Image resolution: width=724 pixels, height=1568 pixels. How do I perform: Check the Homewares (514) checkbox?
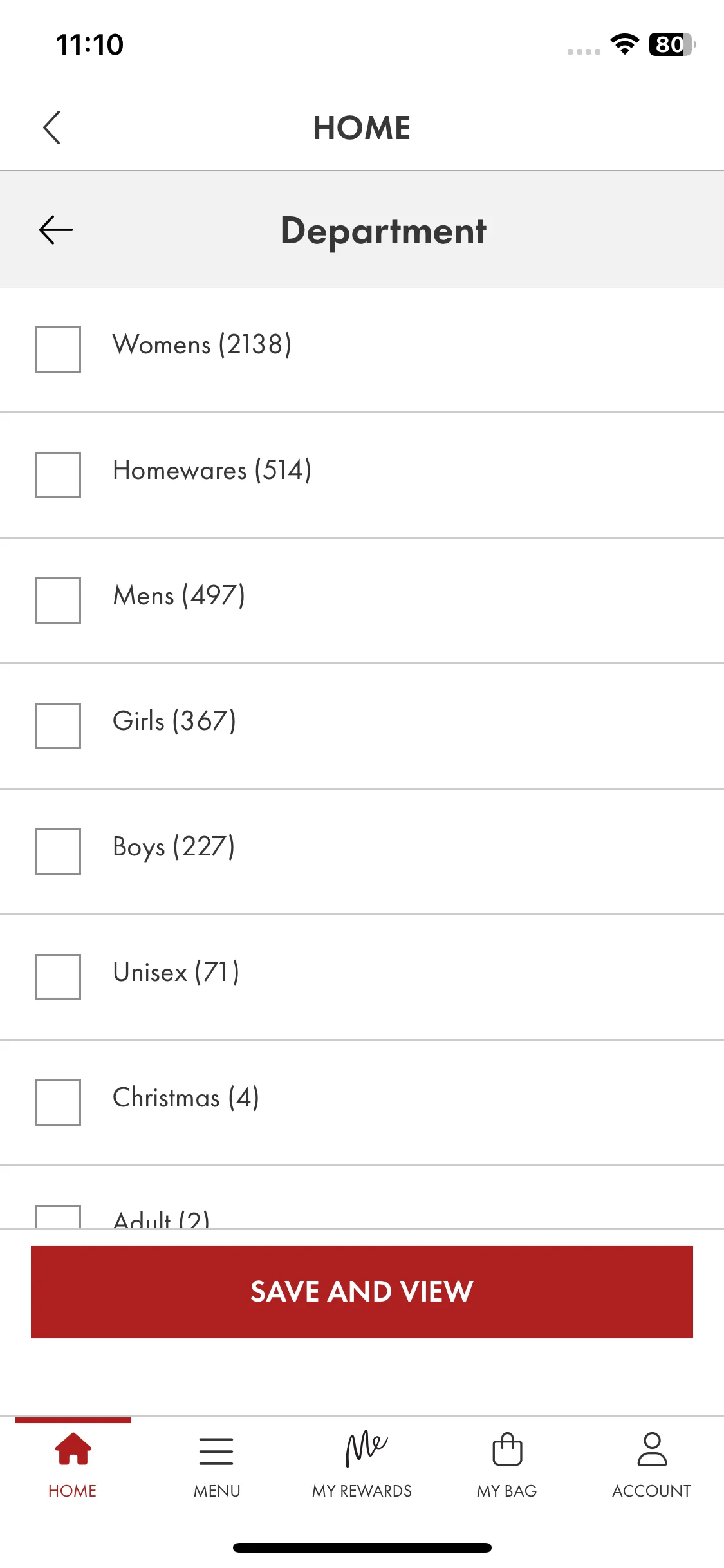pyautogui.click(x=58, y=475)
